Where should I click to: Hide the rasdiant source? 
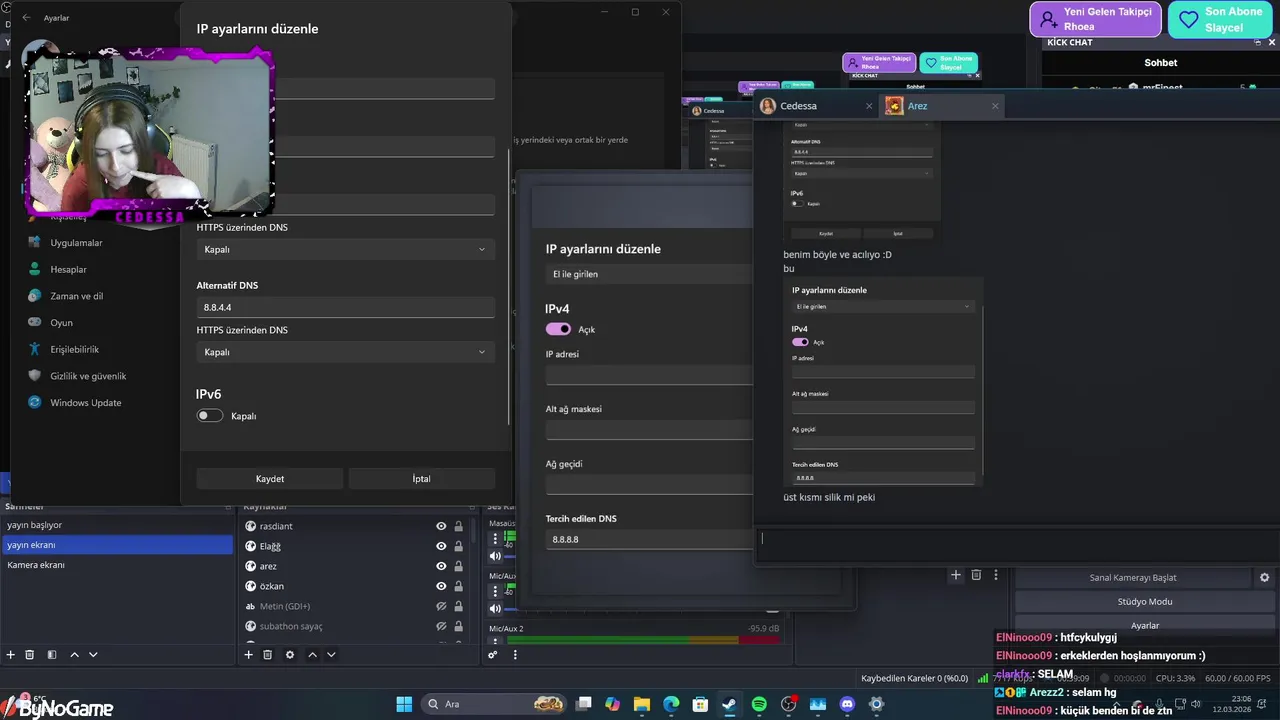(441, 526)
